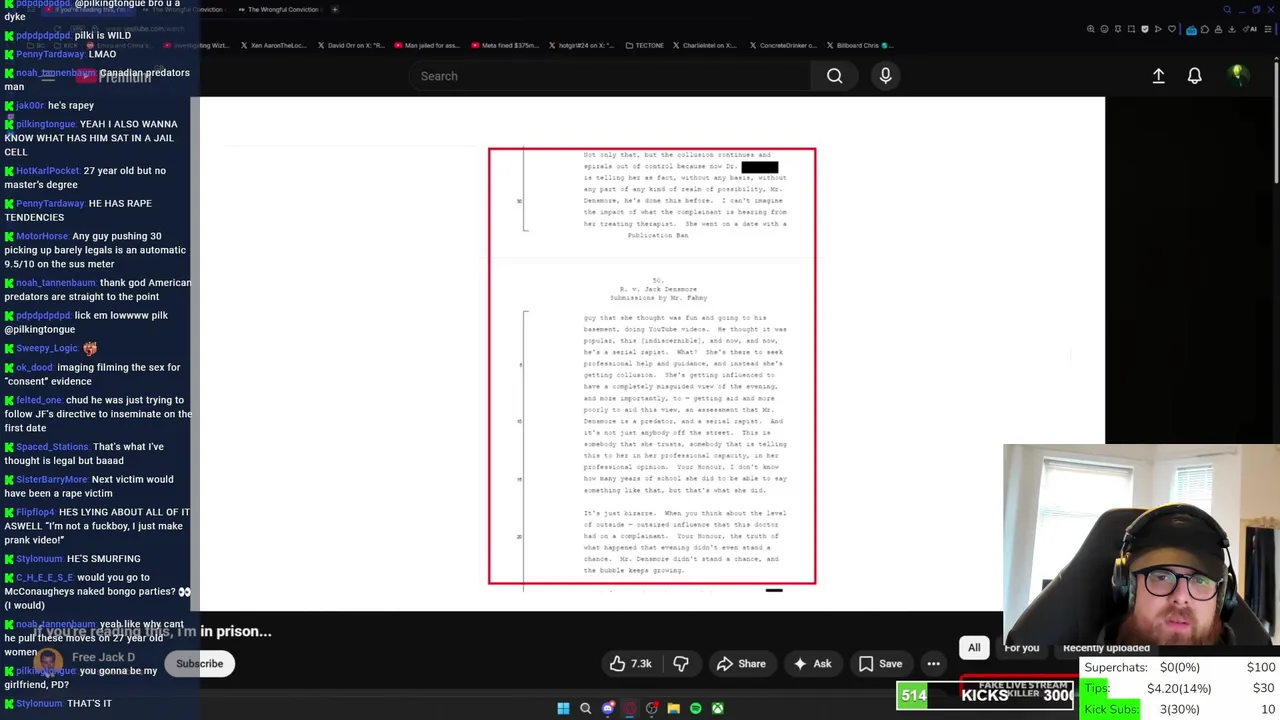This screenshot has width=1280, height=720.
Task: Subscribe to the Free Jack D channel
Action: coord(200,664)
